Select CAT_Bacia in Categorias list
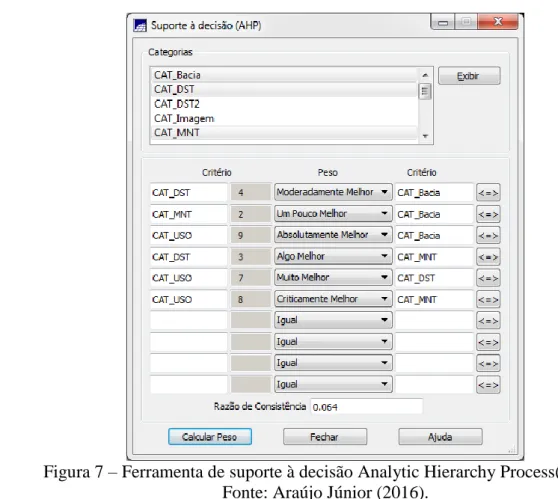 (x=284, y=75)
